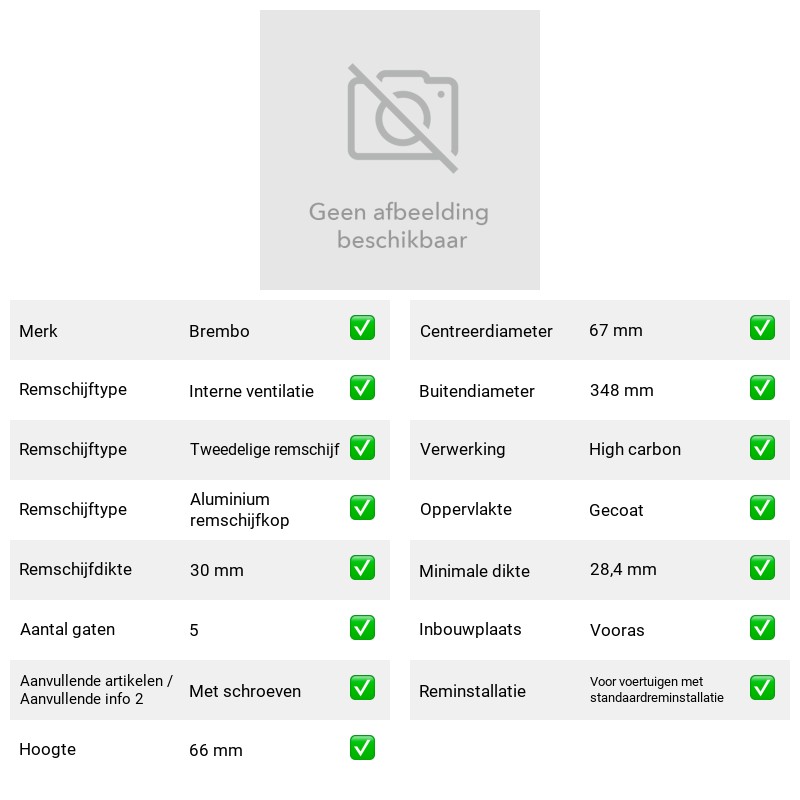This screenshot has width=800, height=800.
Task: Click the checkmark for Aluminium remschijfkop
Action: tap(362, 508)
